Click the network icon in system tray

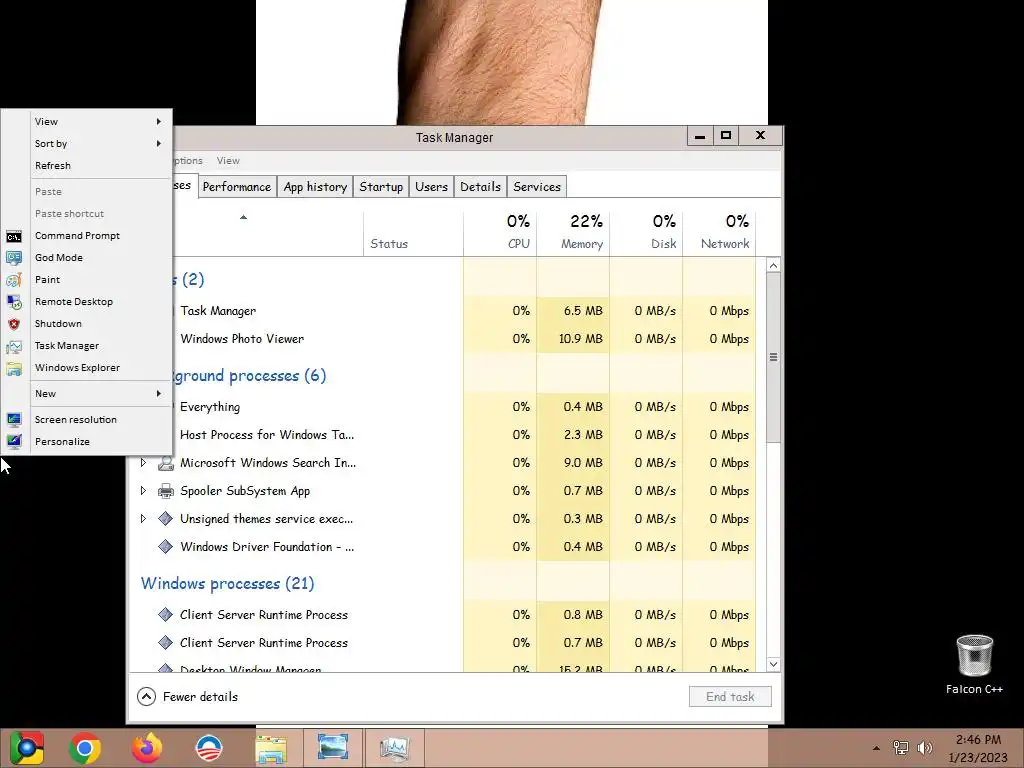coord(901,748)
